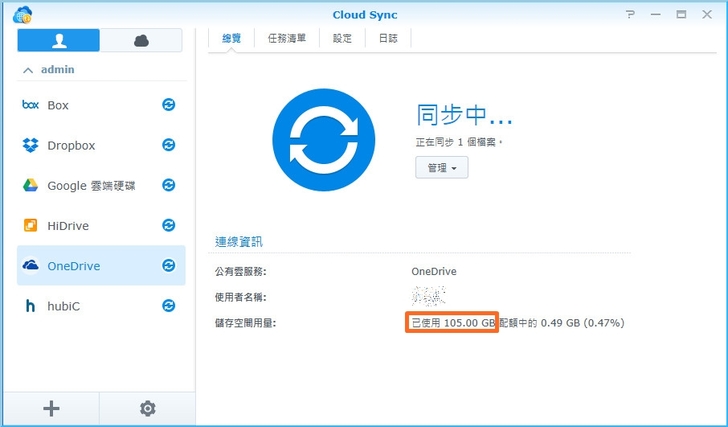This screenshot has height=427, width=728.
Task: Collapse the admin connection list
Action: point(28,70)
